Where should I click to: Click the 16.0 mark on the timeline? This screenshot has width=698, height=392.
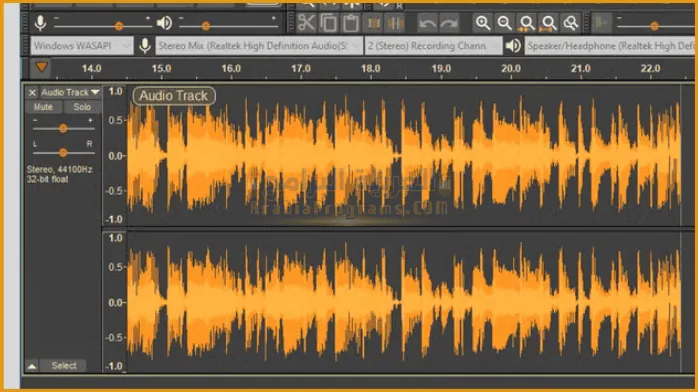coord(231,69)
